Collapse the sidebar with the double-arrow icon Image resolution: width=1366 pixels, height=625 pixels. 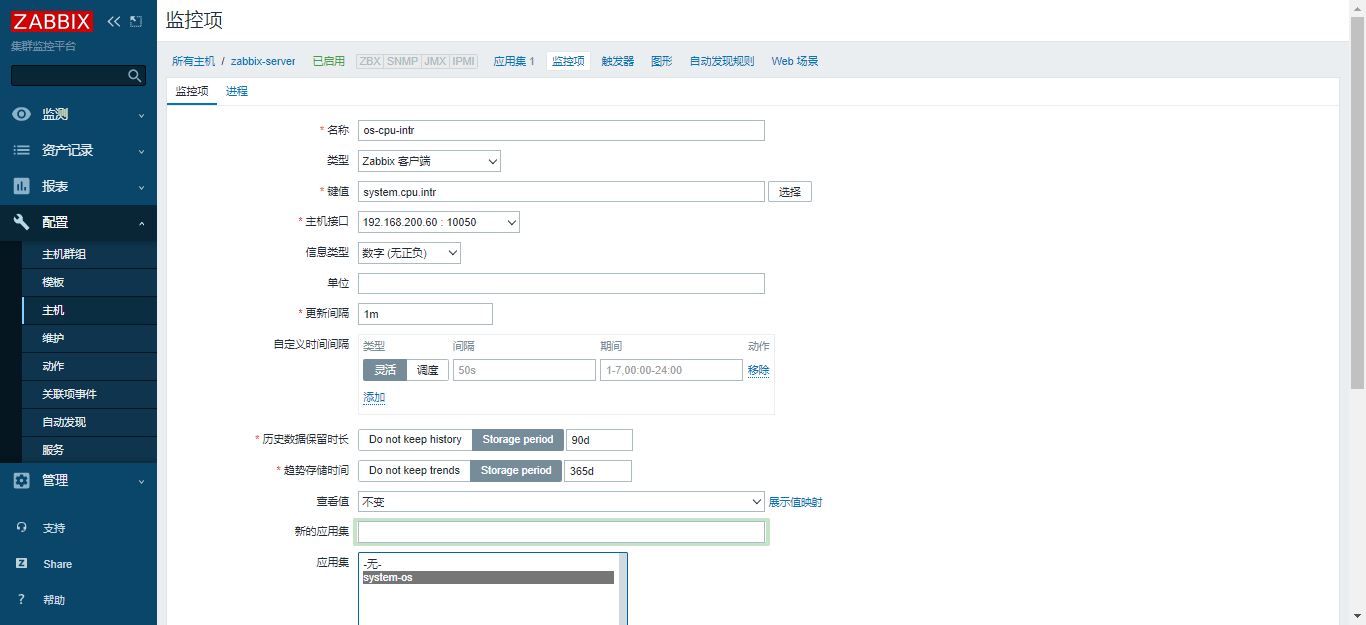coord(114,21)
